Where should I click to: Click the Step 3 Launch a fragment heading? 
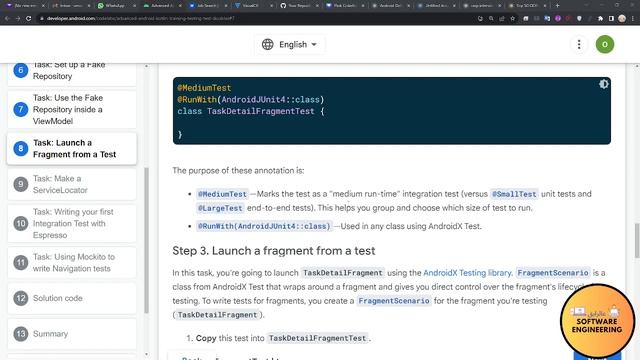tap(273, 251)
